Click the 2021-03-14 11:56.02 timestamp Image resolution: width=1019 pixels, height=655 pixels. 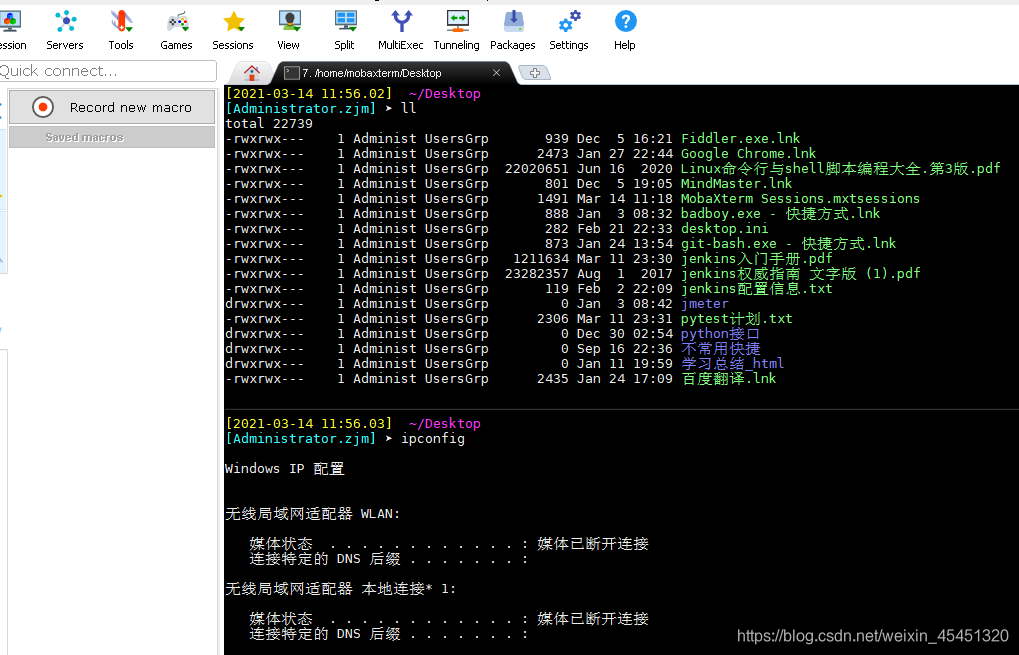click(x=309, y=94)
